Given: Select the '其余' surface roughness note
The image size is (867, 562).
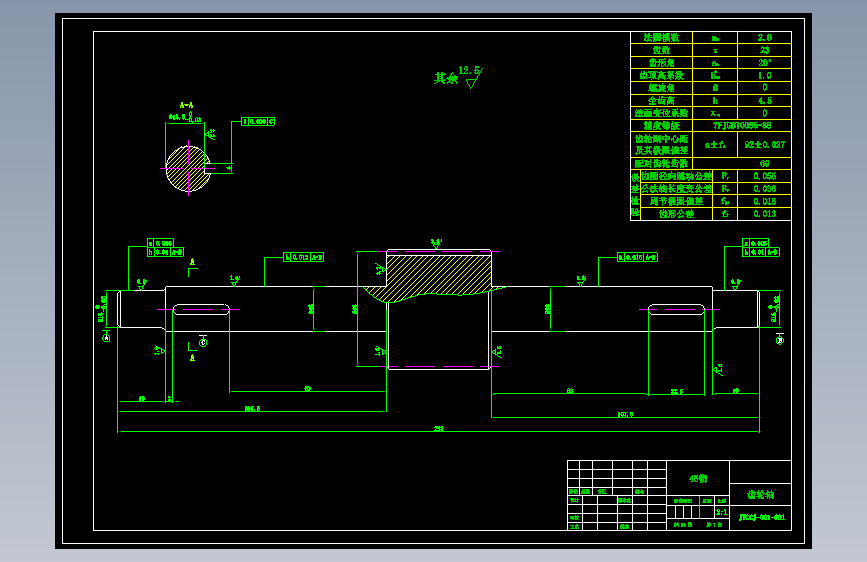Looking at the screenshot, I should [x=446, y=79].
